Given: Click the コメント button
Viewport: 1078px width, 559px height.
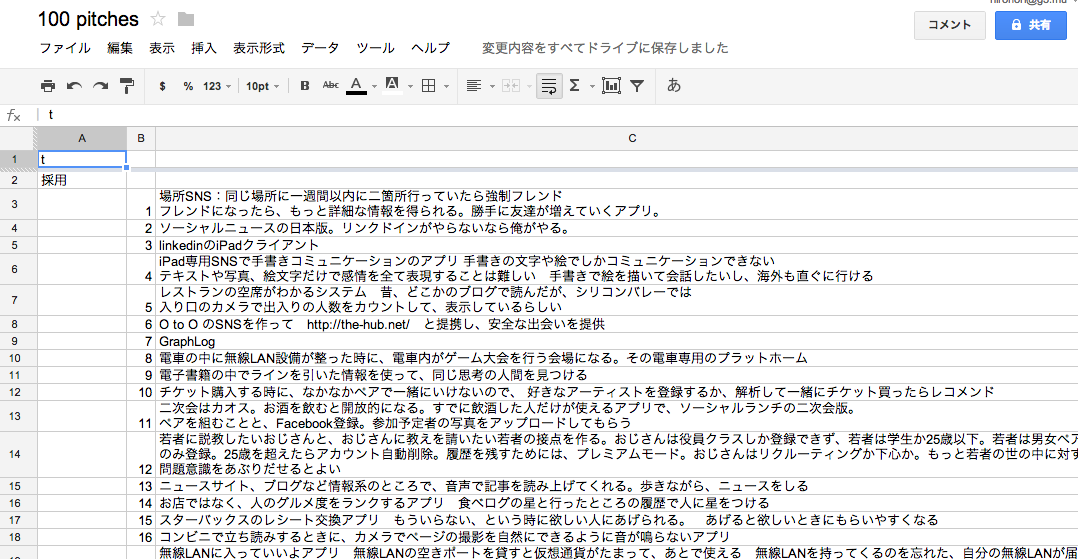Looking at the screenshot, I should (949, 25).
